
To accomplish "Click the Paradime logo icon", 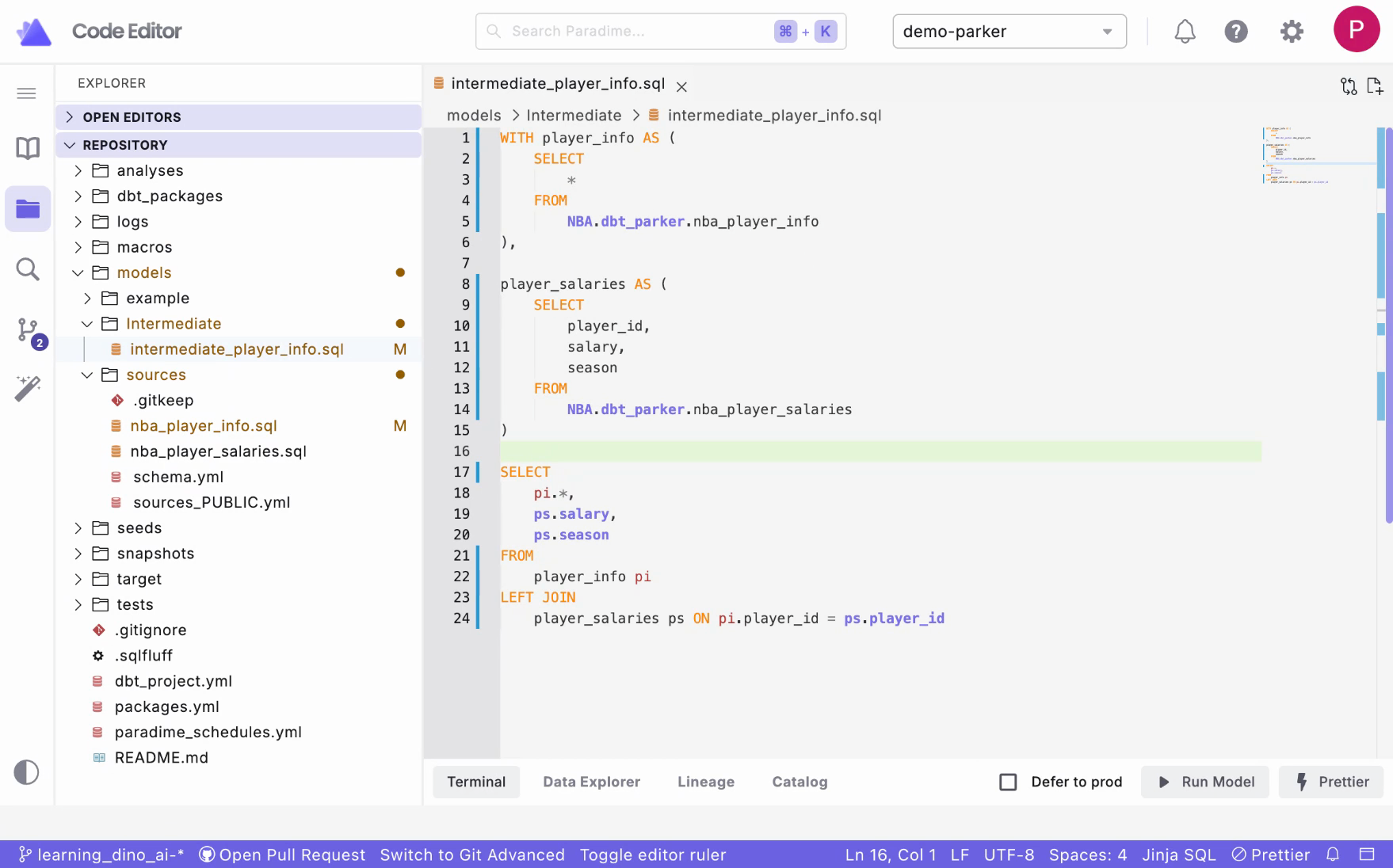I will point(34,32).
